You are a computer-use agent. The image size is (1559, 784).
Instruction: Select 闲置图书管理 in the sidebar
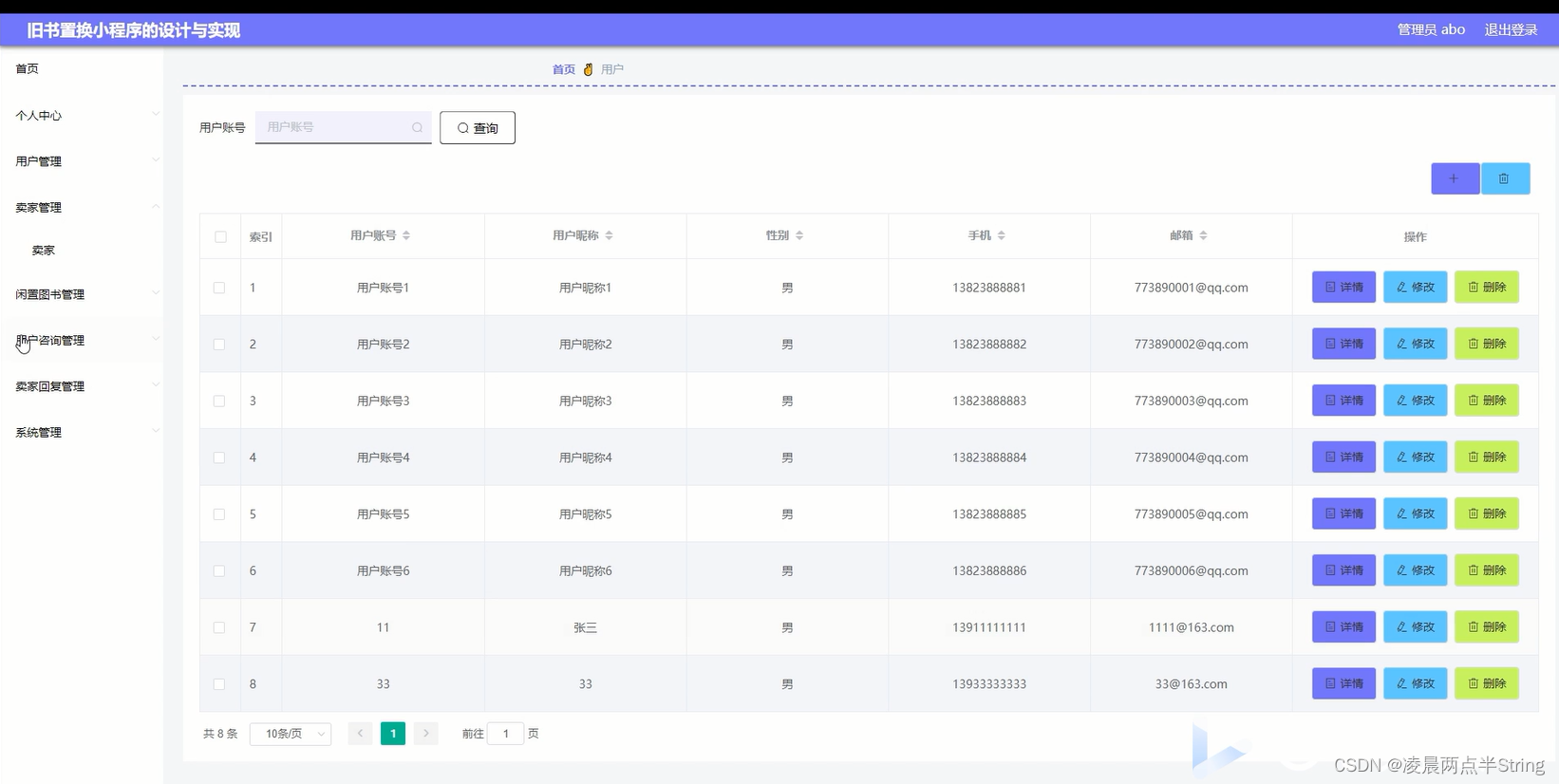click(50, 294)
